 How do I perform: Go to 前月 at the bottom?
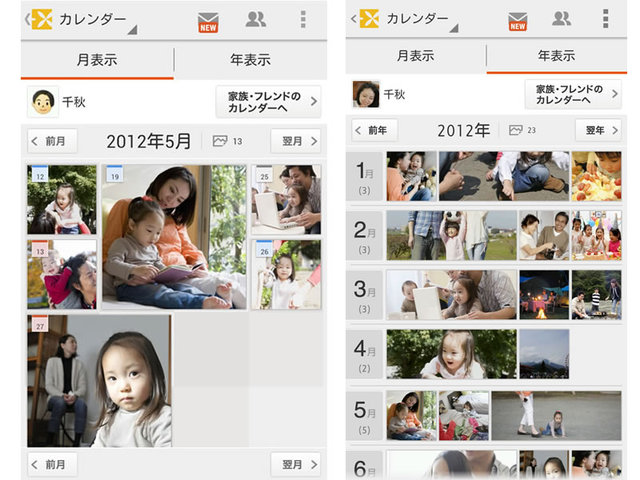[52, 464]
